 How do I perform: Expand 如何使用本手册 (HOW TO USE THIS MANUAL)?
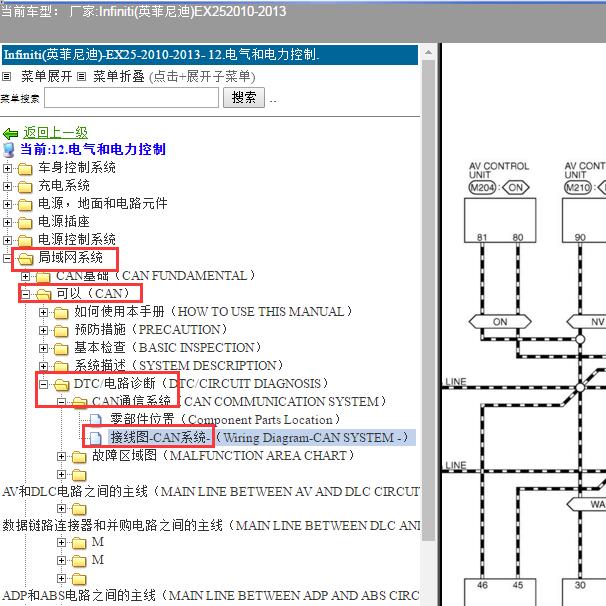pyautogui.click(x=43, y=312)
